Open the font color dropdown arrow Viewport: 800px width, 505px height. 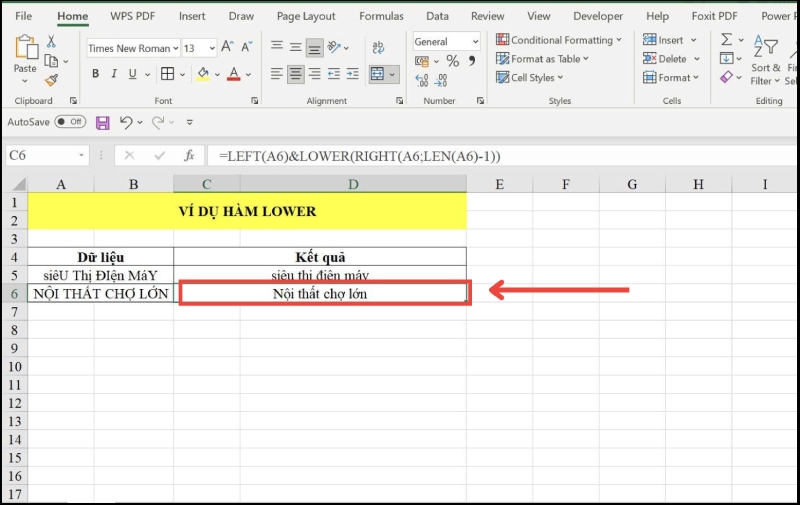248,75
